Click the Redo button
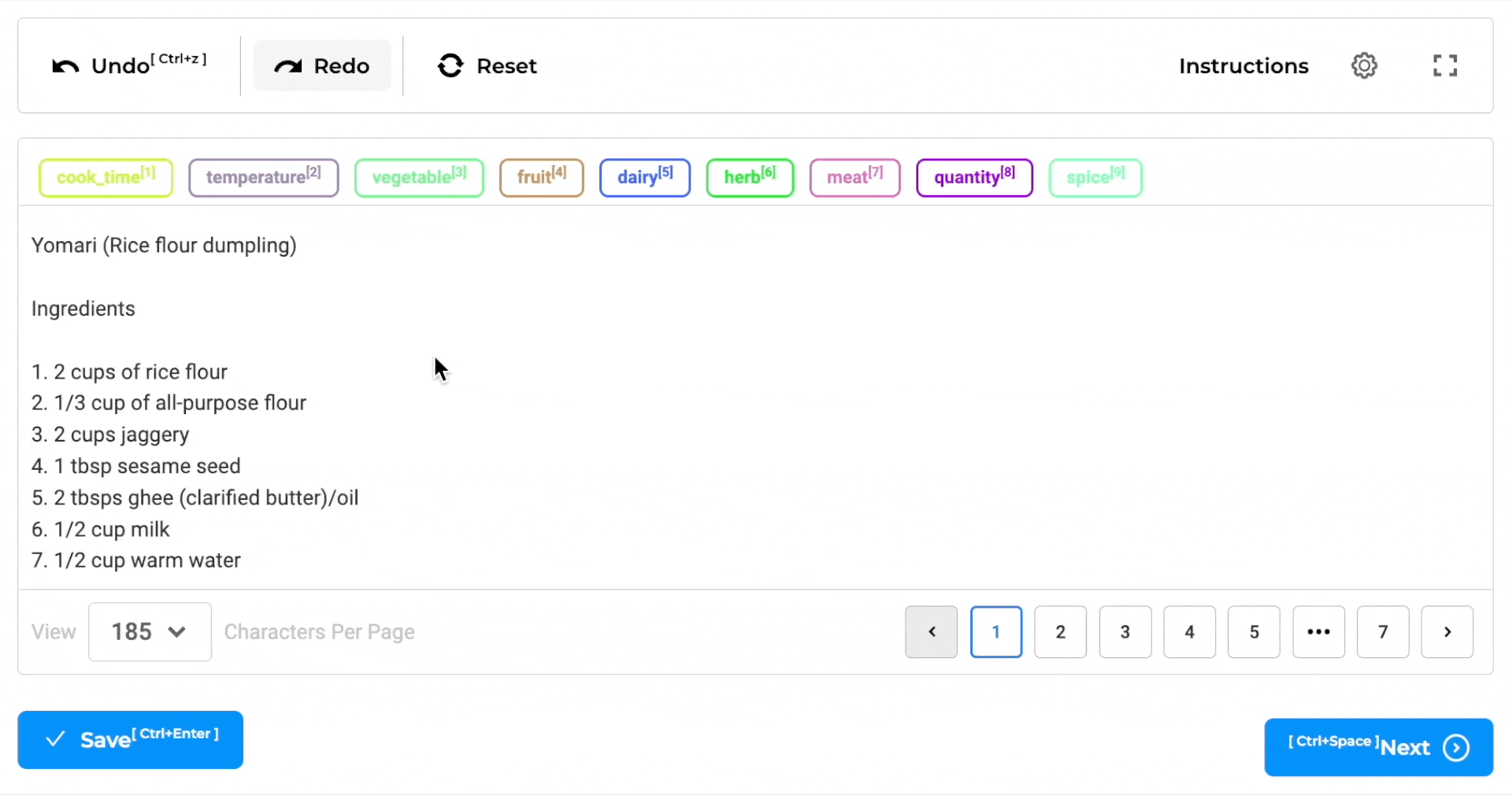This screenshot has width=1512, height=795. pyautogui.click(x=322, y=66)
